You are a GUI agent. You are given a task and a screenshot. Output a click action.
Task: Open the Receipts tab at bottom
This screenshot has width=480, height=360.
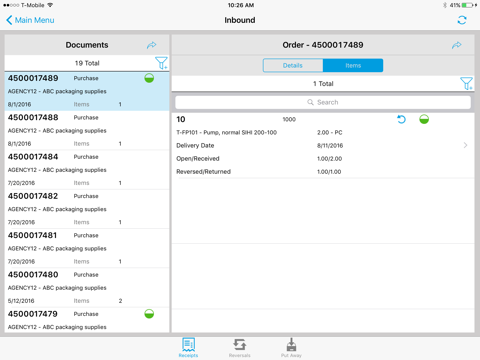pyautogui.click(x=188, y=347)
